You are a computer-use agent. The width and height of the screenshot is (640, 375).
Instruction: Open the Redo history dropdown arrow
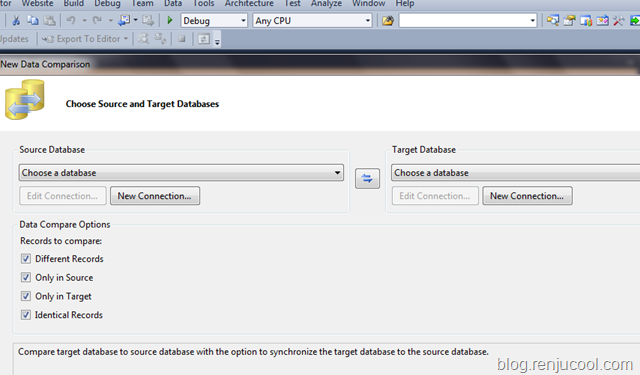[x=111, y=20]
